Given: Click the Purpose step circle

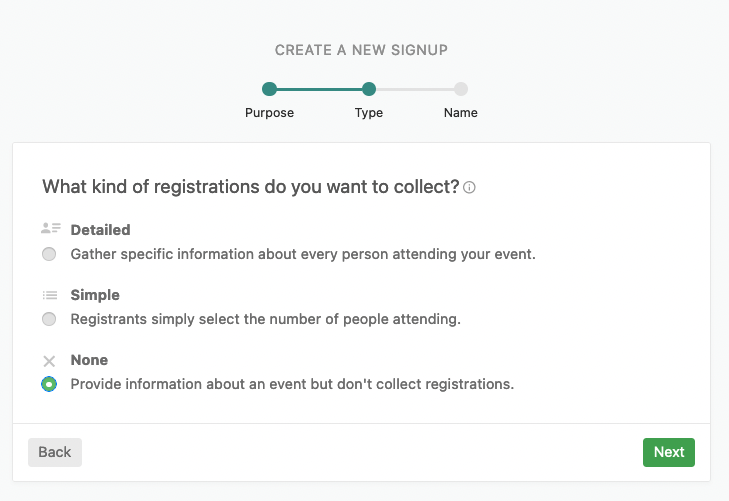Looking at the screenshot, I should (x=269, y=89).
